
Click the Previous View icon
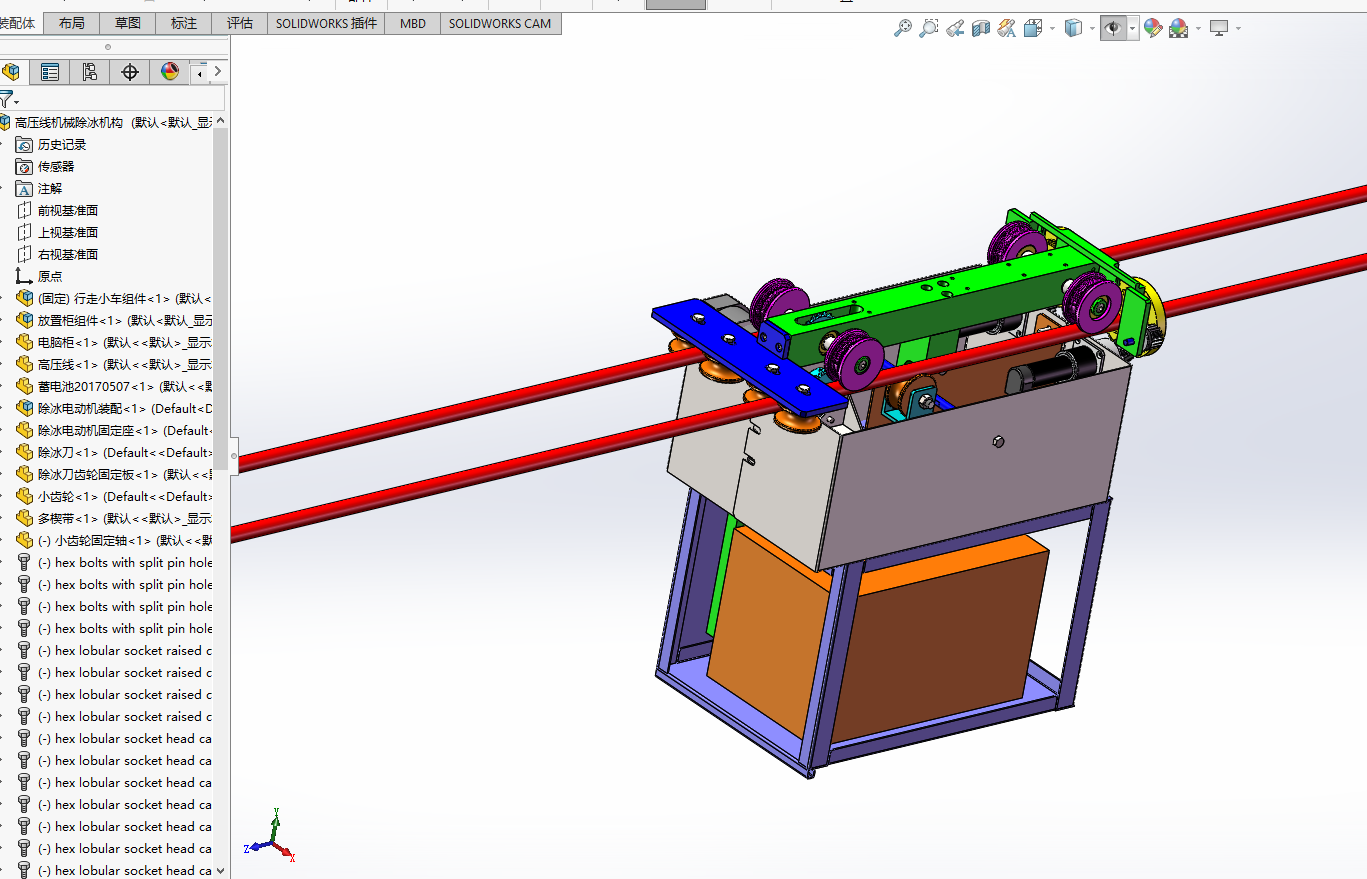point(955,28)
